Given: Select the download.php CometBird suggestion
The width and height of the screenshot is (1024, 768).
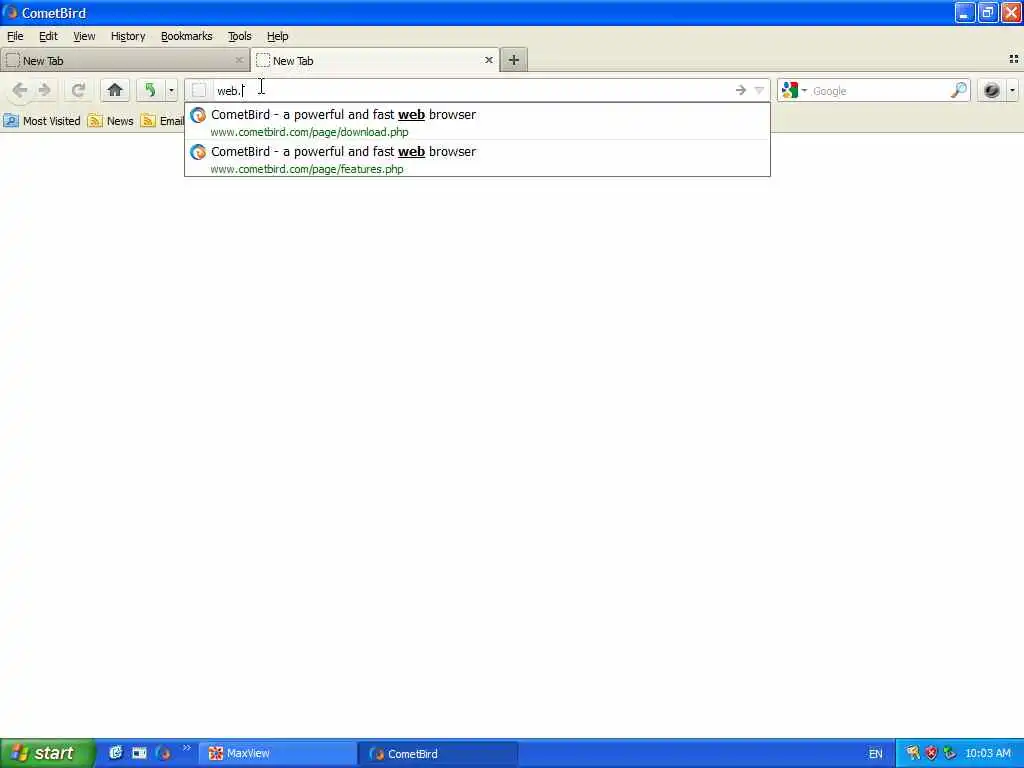Looking at the screenshot, I should [477, 122].
